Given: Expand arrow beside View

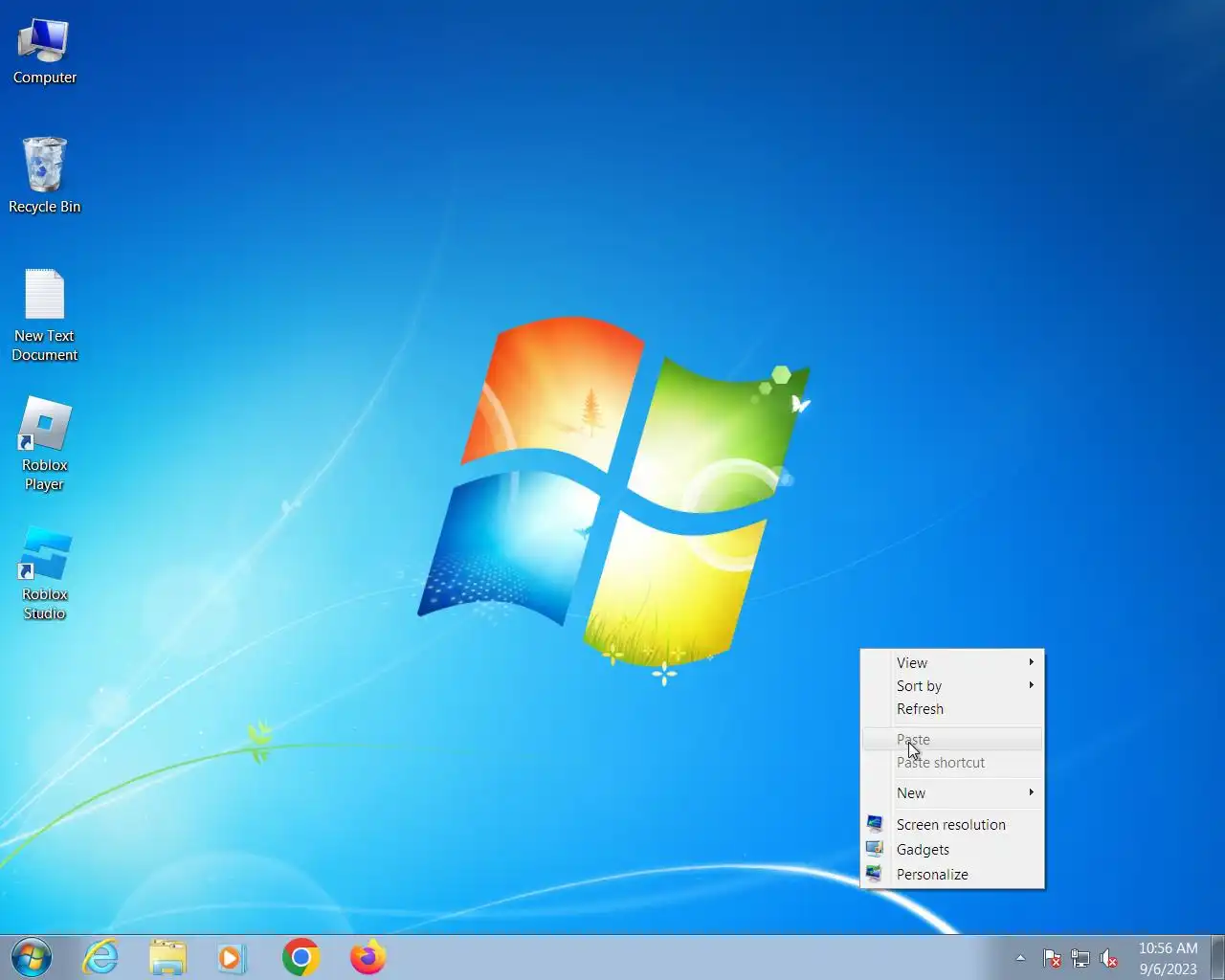Looking at the screenshot, I should (1031, 662).
